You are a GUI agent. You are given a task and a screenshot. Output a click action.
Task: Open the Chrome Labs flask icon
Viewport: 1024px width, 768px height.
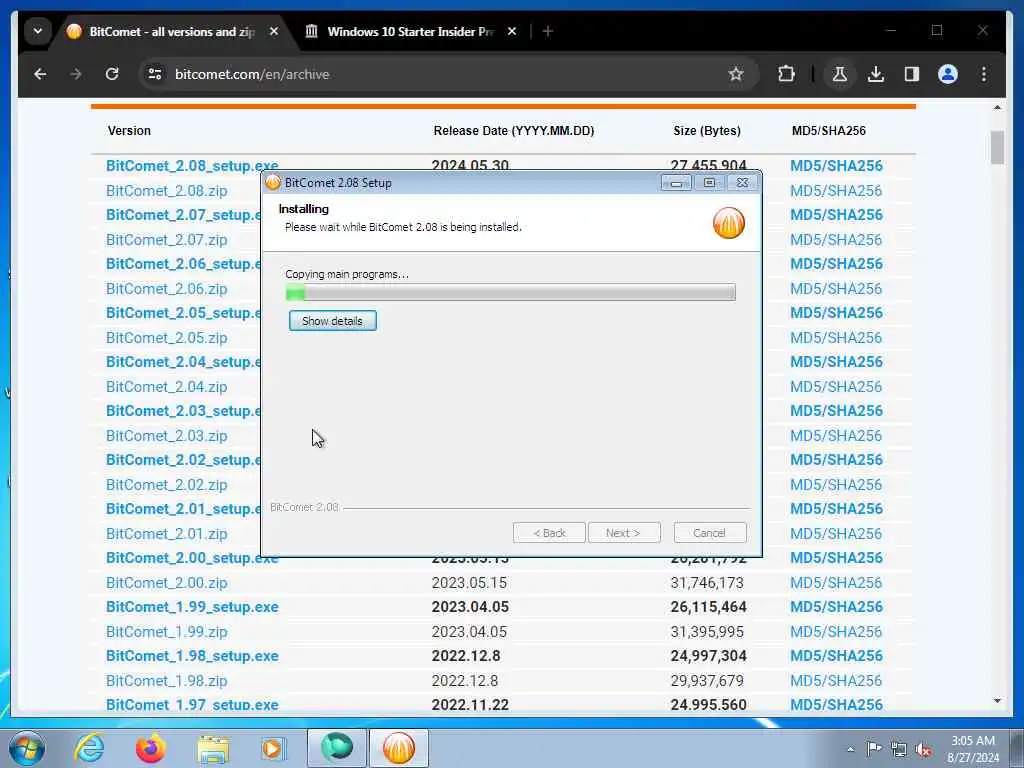840,74
